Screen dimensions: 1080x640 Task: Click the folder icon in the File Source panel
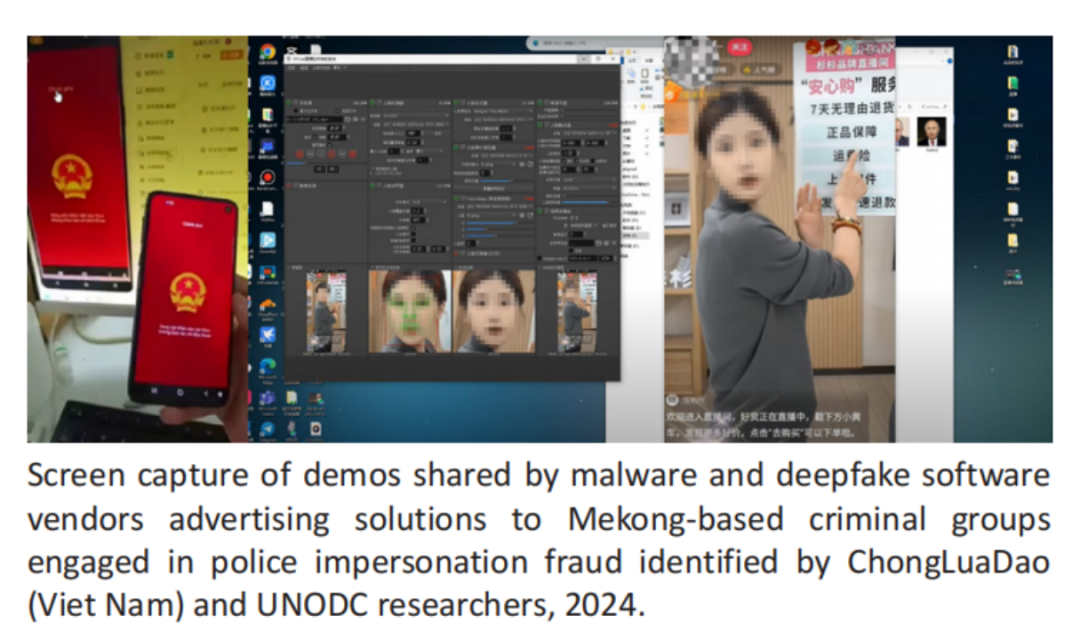coord(347,119)
